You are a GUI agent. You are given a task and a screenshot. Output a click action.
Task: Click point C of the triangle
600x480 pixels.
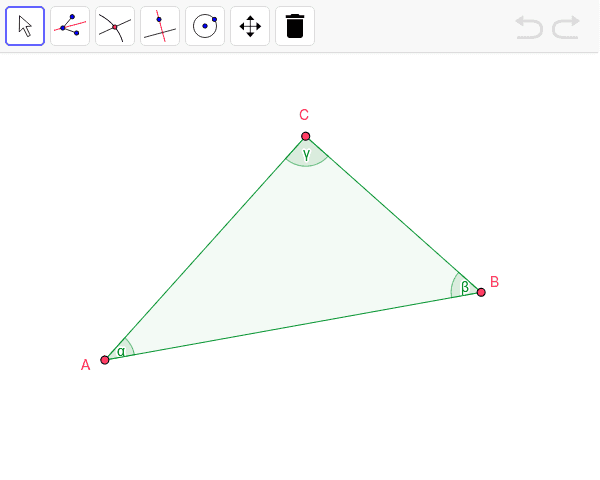coord(305,136)
